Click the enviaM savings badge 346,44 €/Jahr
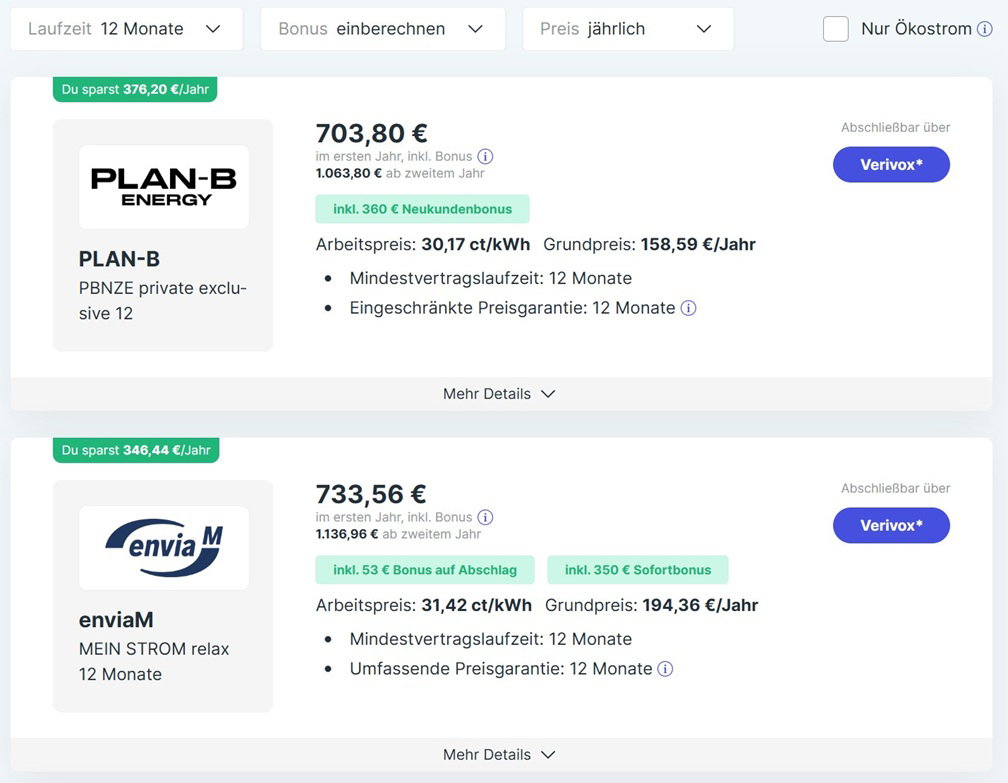This screenshot has height=783, width=1008. (136, 450)
